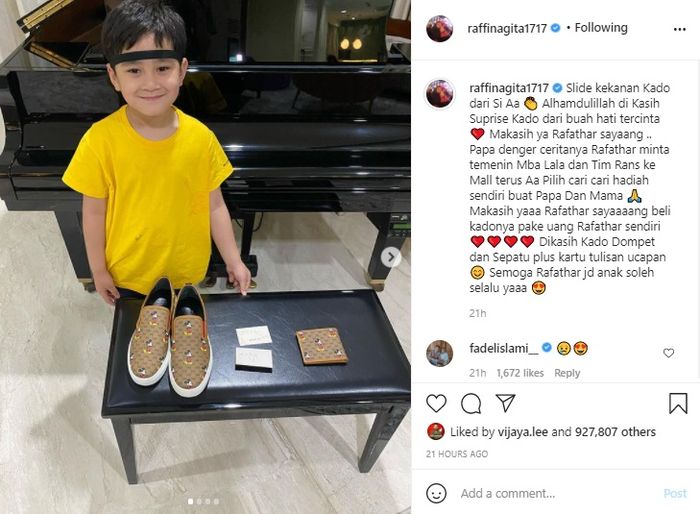The height and width of the screenshot is (514, 700).
Task: Visit the fadelislami__ profile username link
Action: pyautogui.click(x=504, y=348)
